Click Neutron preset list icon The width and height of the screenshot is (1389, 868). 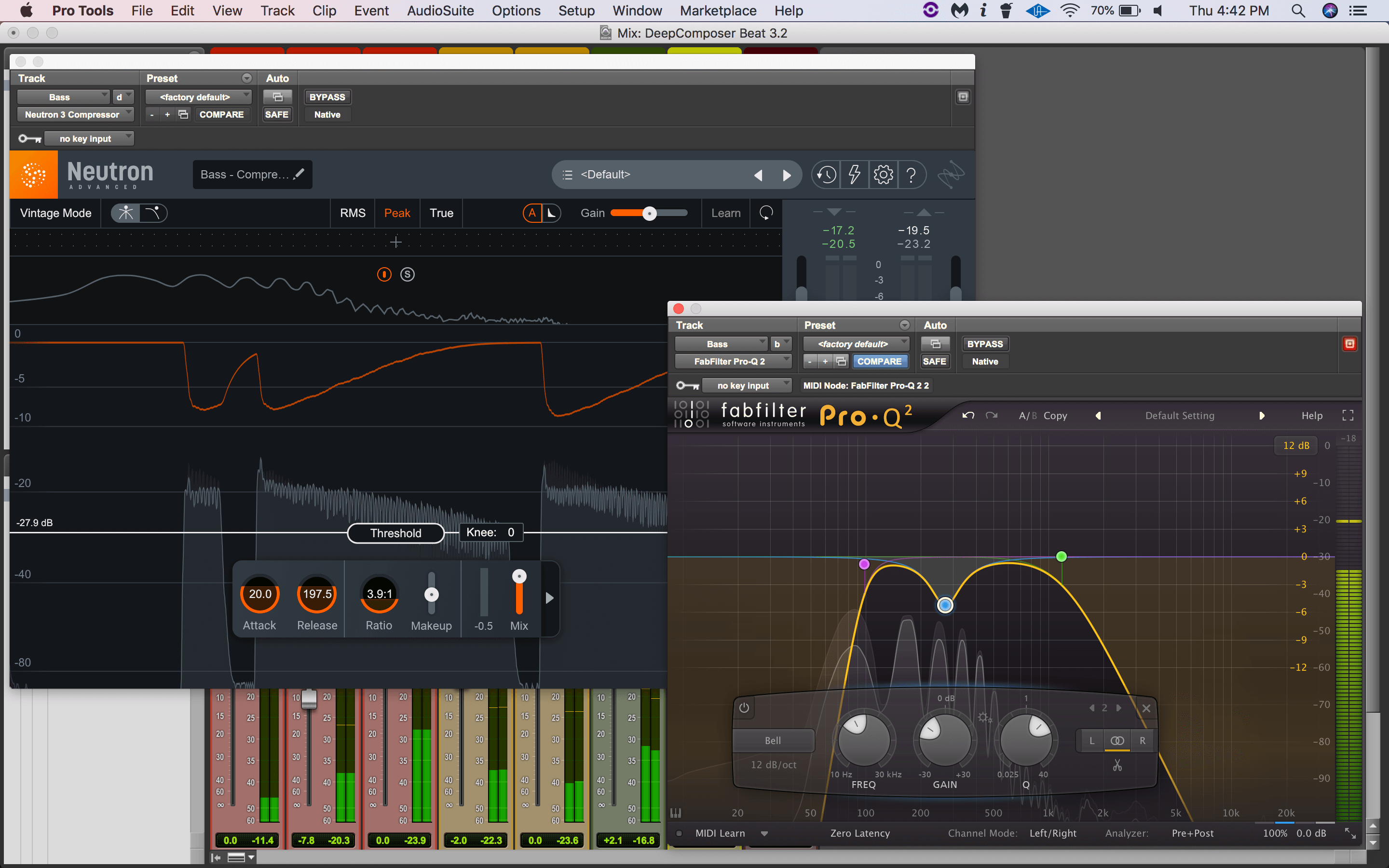(x=568, y=175)
